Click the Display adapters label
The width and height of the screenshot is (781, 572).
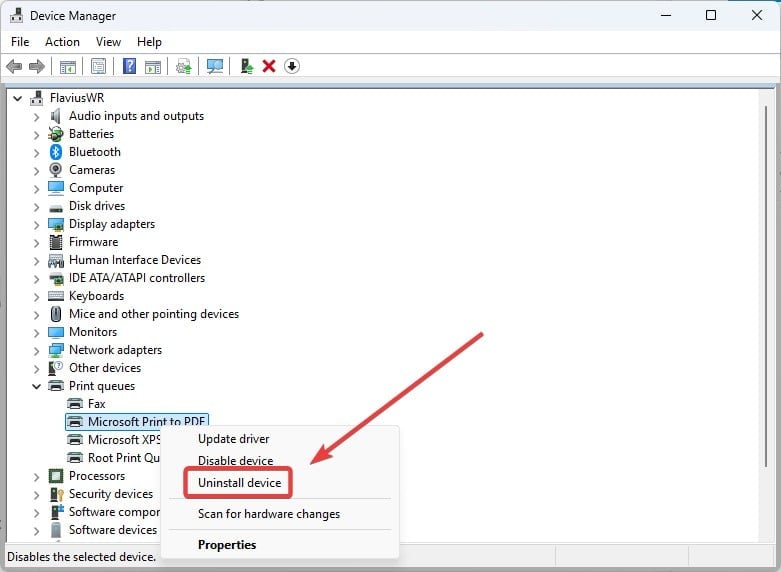(x=112, y=224)
